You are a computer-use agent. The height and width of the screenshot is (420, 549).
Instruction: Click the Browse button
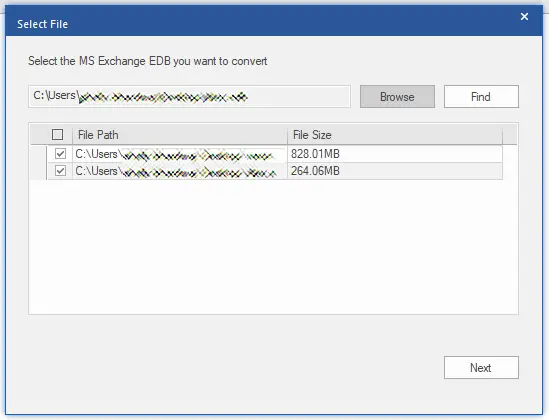pyautogui.click(x=397, y=97)
